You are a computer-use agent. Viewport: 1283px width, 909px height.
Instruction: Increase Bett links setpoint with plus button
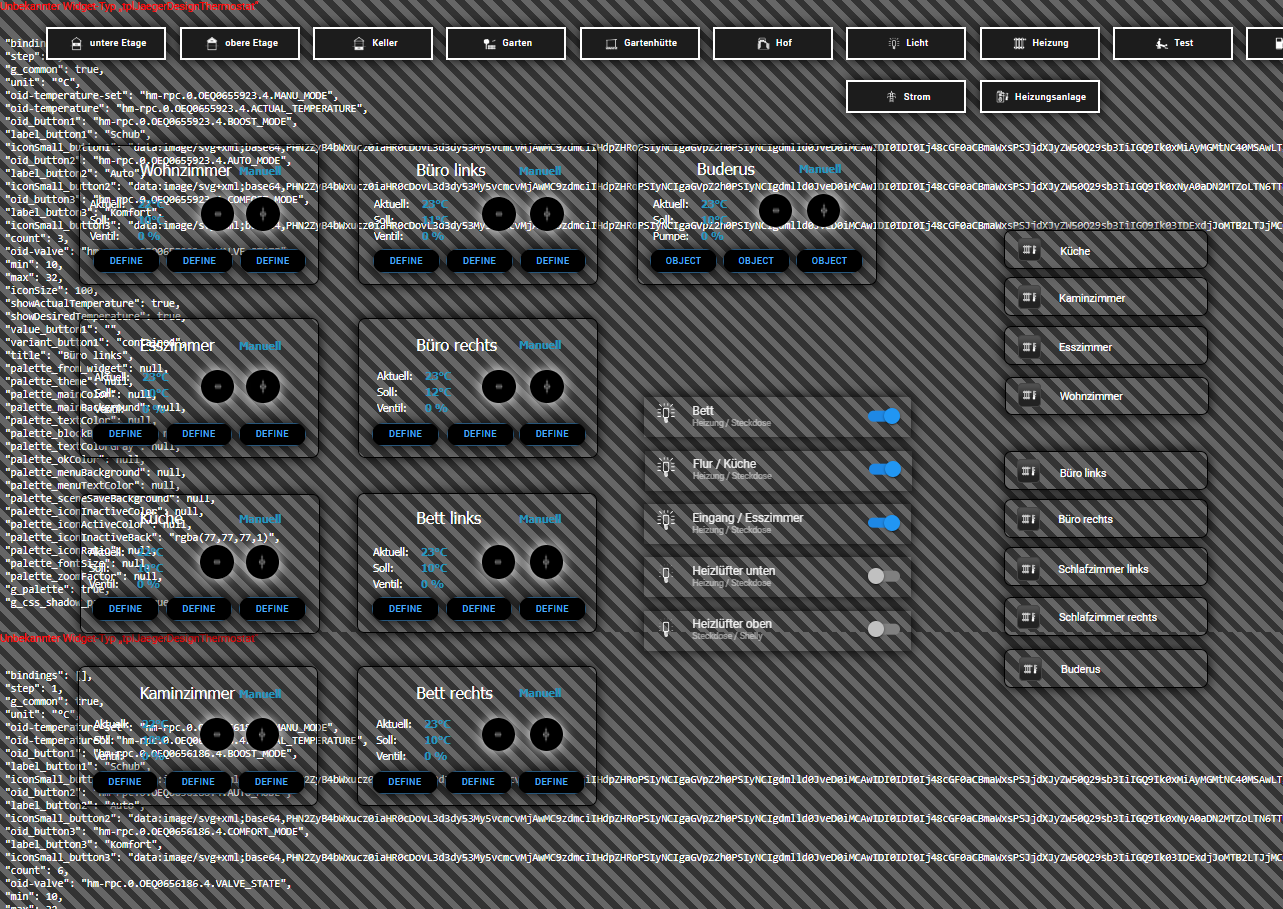[546, 561]
